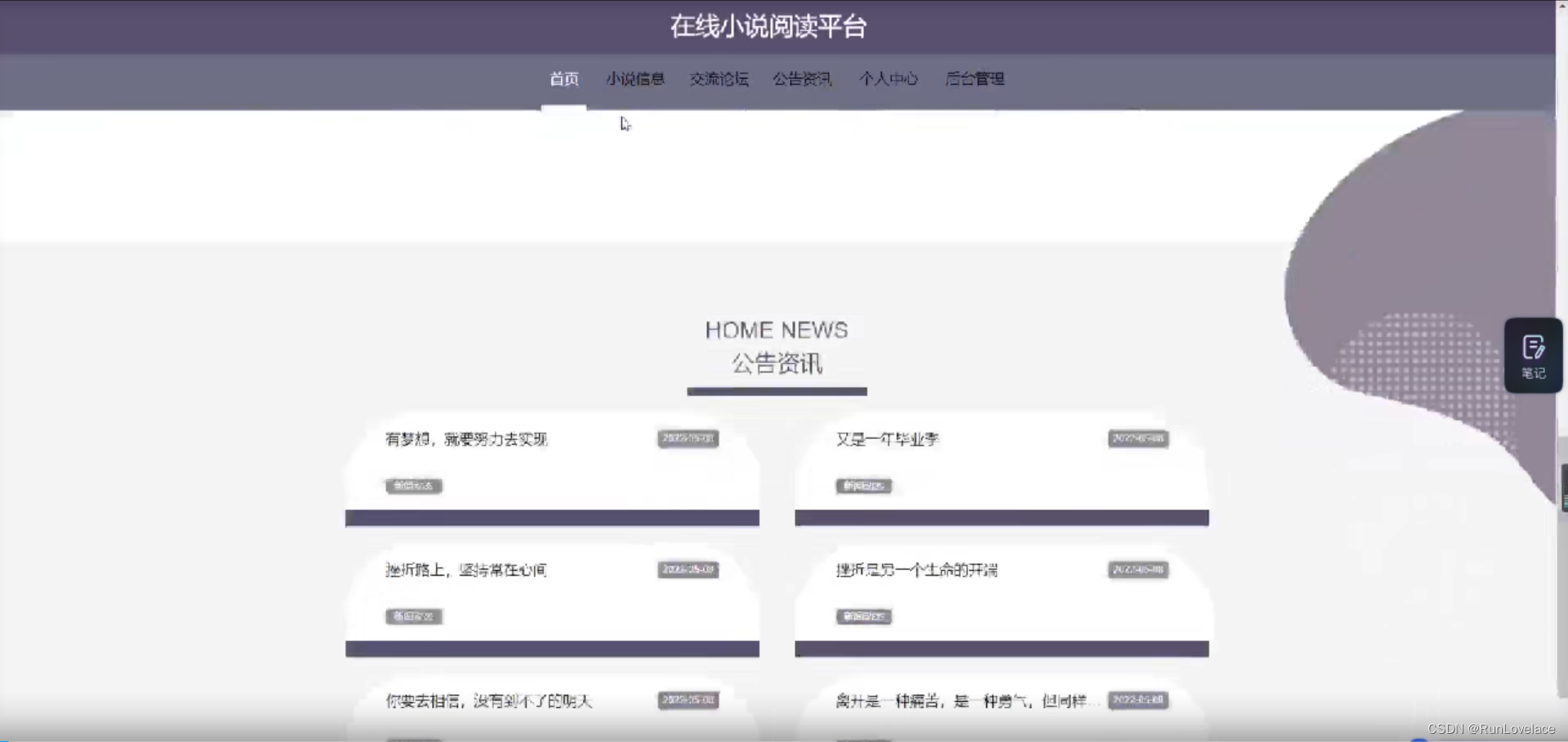Open the 笔记 note widget icon
This screenshot has width=1568, height=742.
click(1533, 356)
